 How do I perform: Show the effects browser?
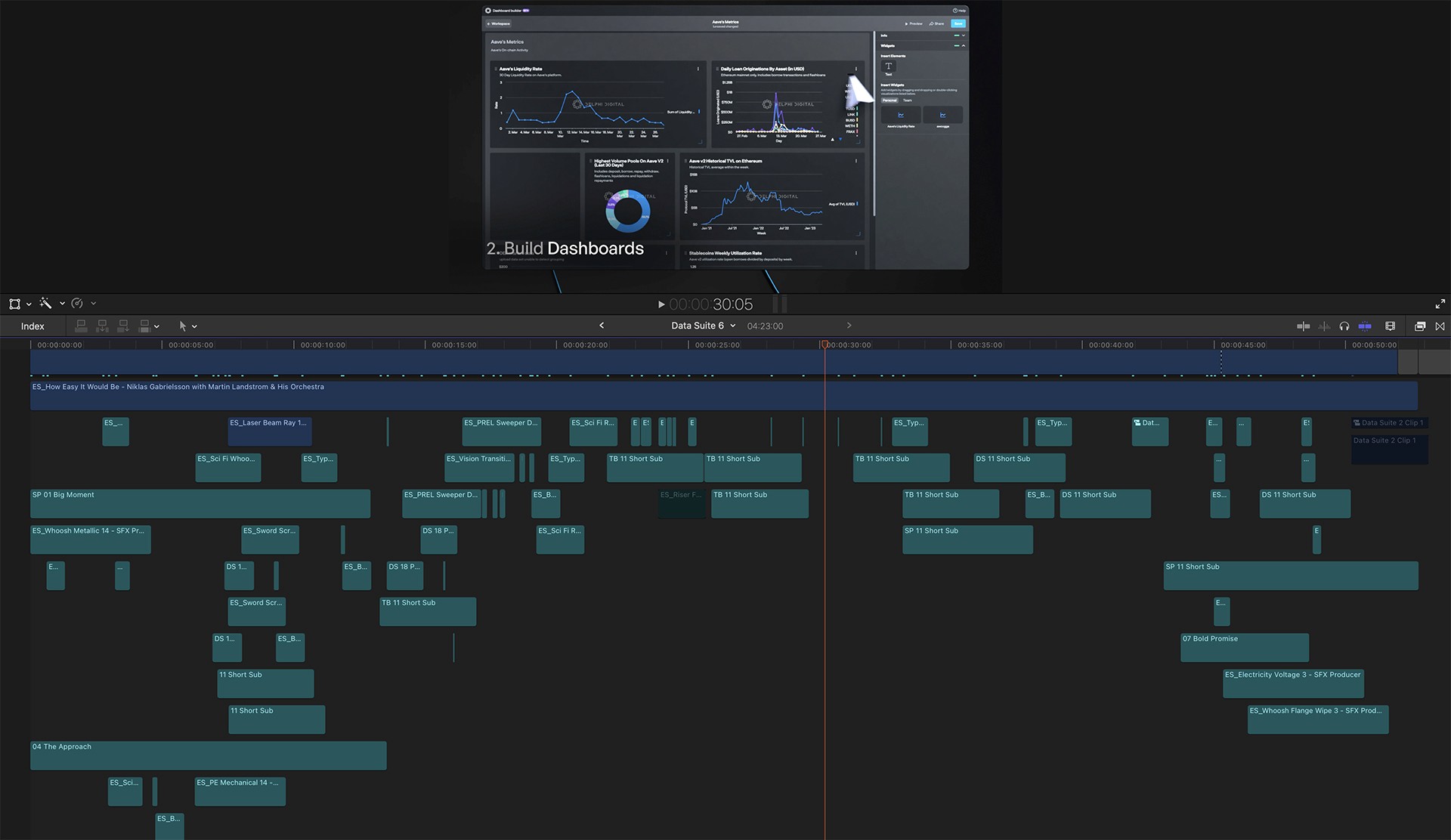1420,326
